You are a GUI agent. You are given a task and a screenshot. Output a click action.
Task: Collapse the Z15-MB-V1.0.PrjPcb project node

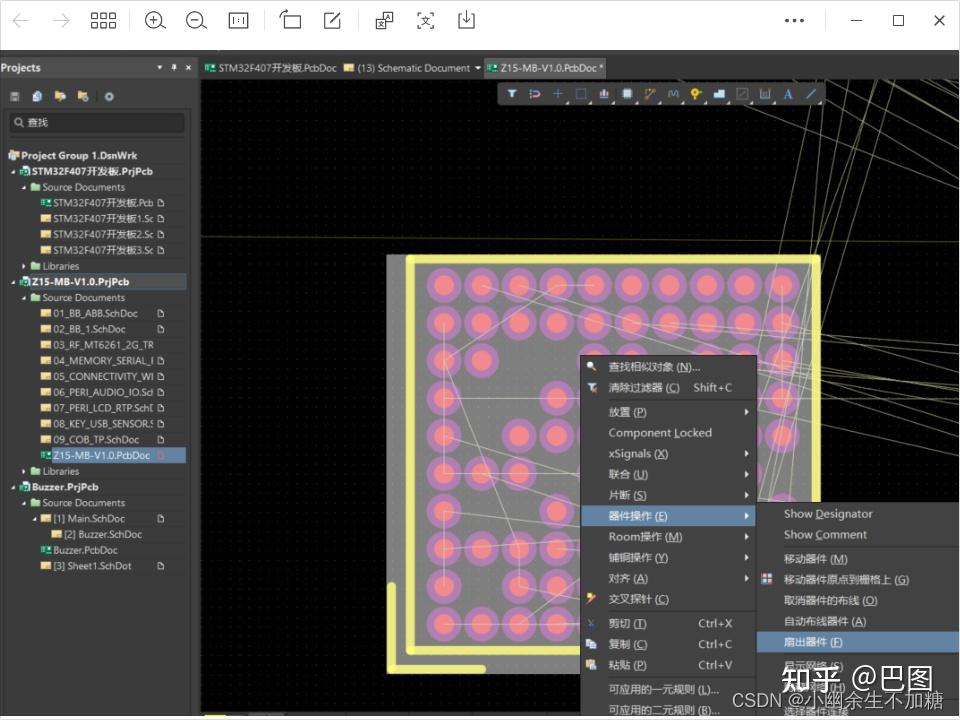13,282
